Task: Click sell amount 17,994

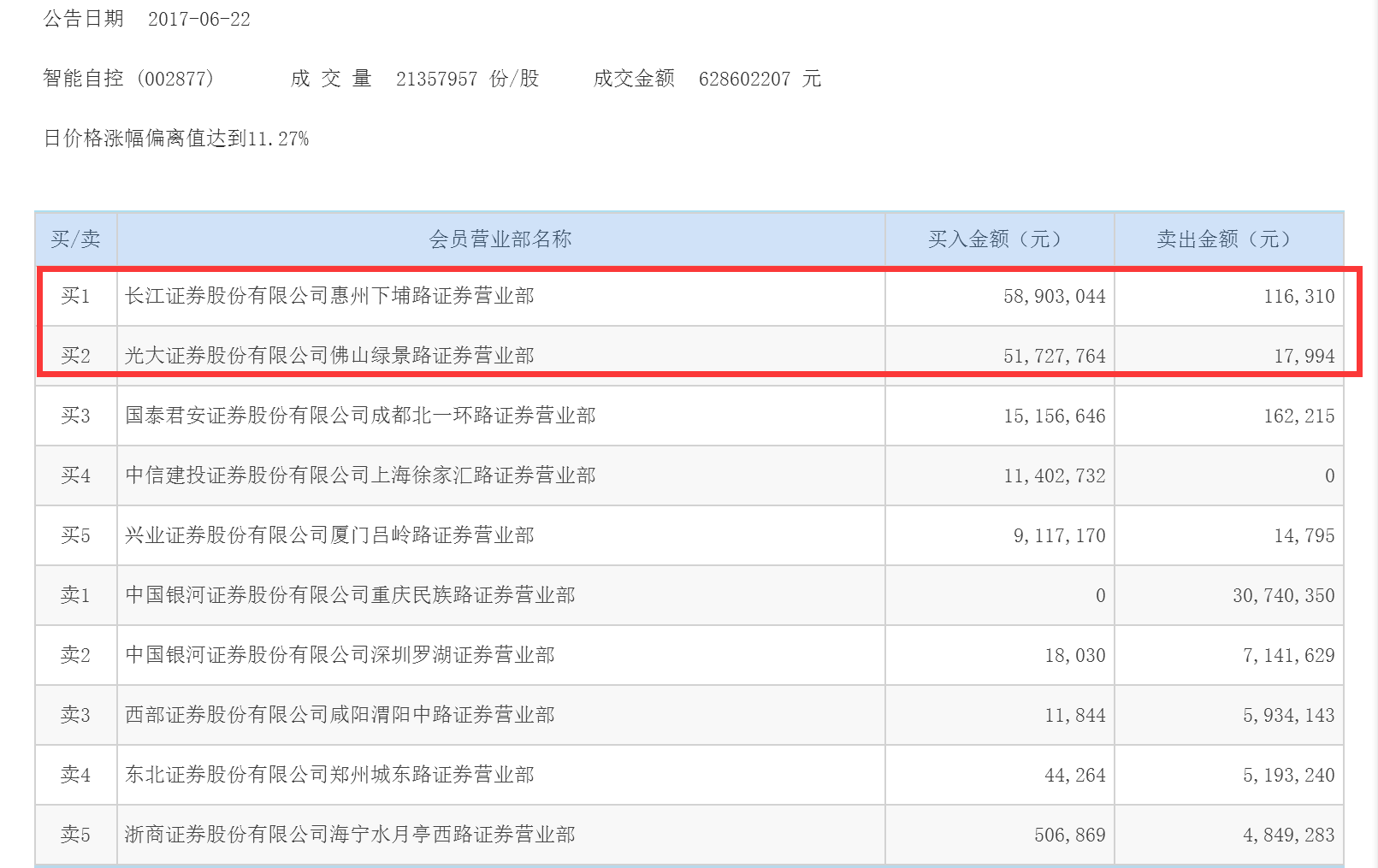Action: click(x=1304, y=356)
